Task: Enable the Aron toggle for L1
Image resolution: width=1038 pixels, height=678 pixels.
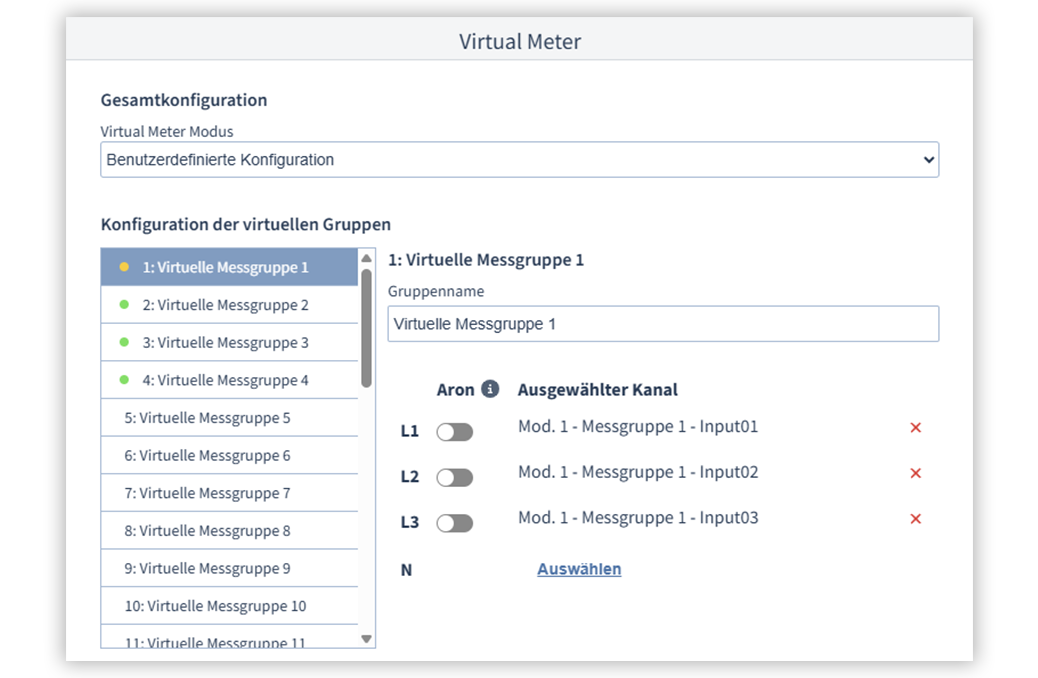Action: [x=454, y=432]
